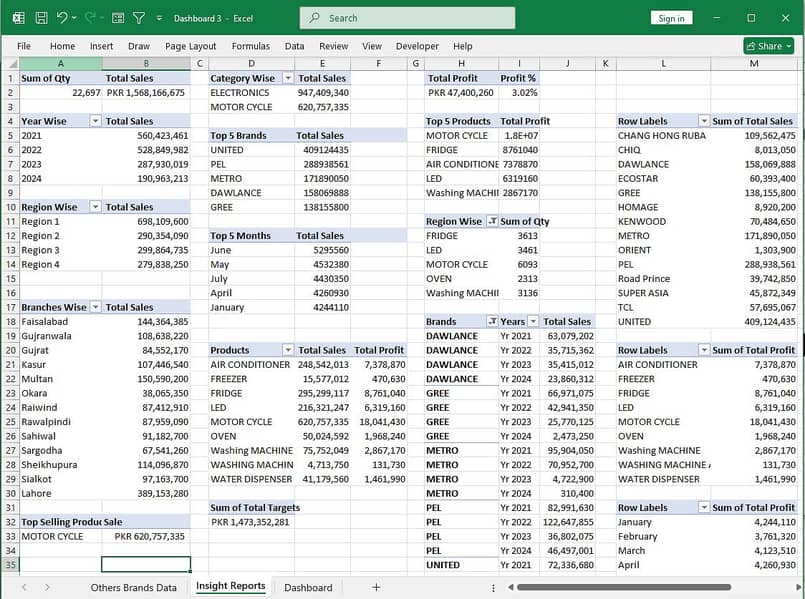Open the Years filter dropdown

533,321
